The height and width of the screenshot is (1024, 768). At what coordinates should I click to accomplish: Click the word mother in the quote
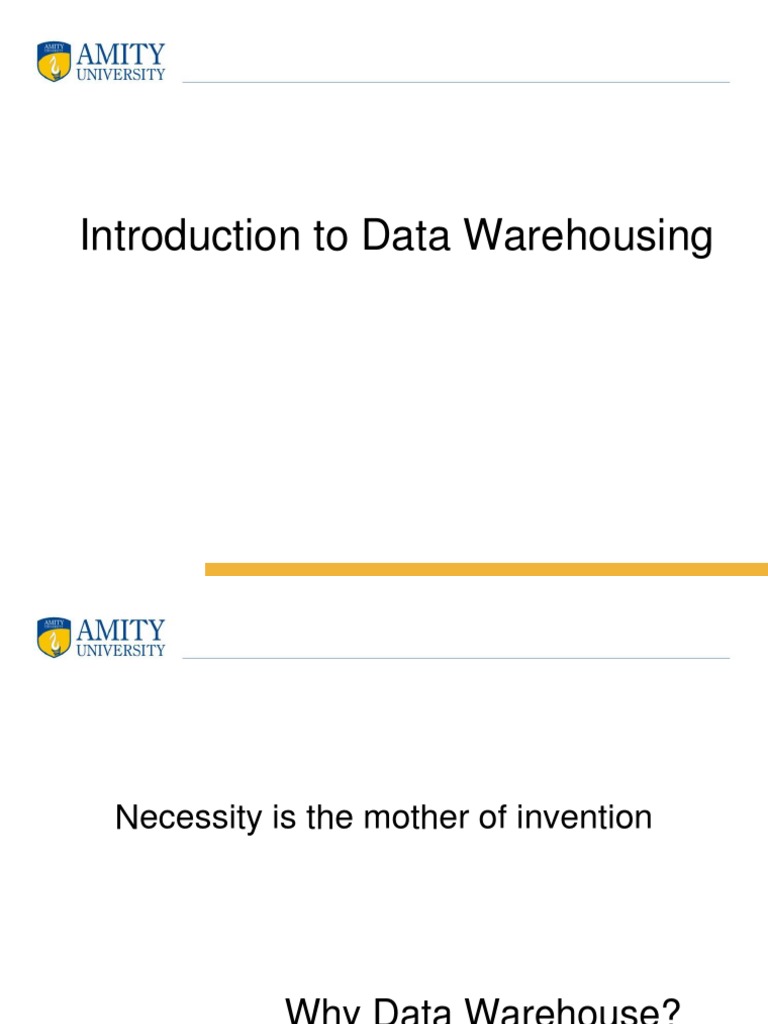coord(416,817)
